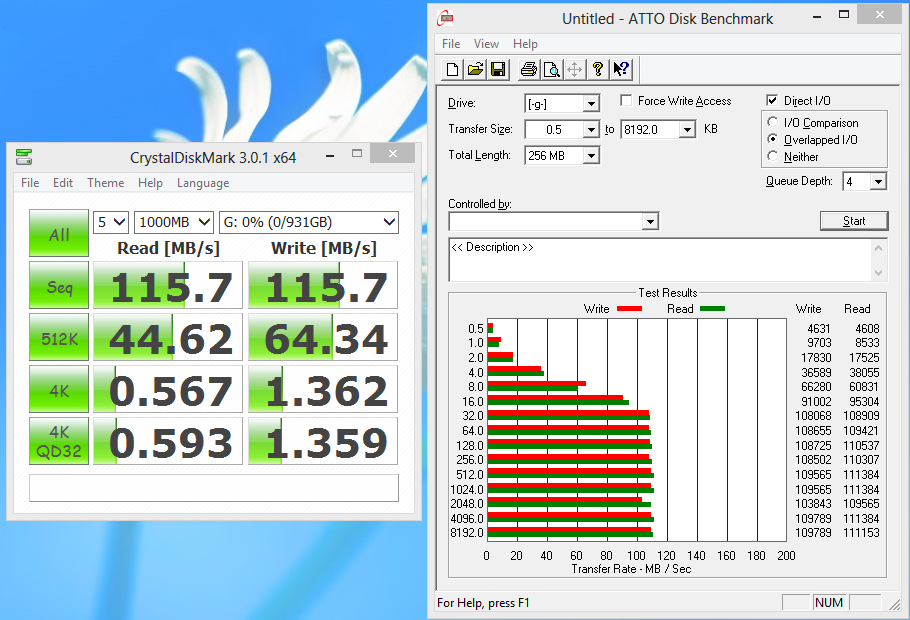Image resolution: width=910 pixels, height=620 pixels.
Task: Open the drive selector G: 0% (0/931GB)
Action: point(309,222)
